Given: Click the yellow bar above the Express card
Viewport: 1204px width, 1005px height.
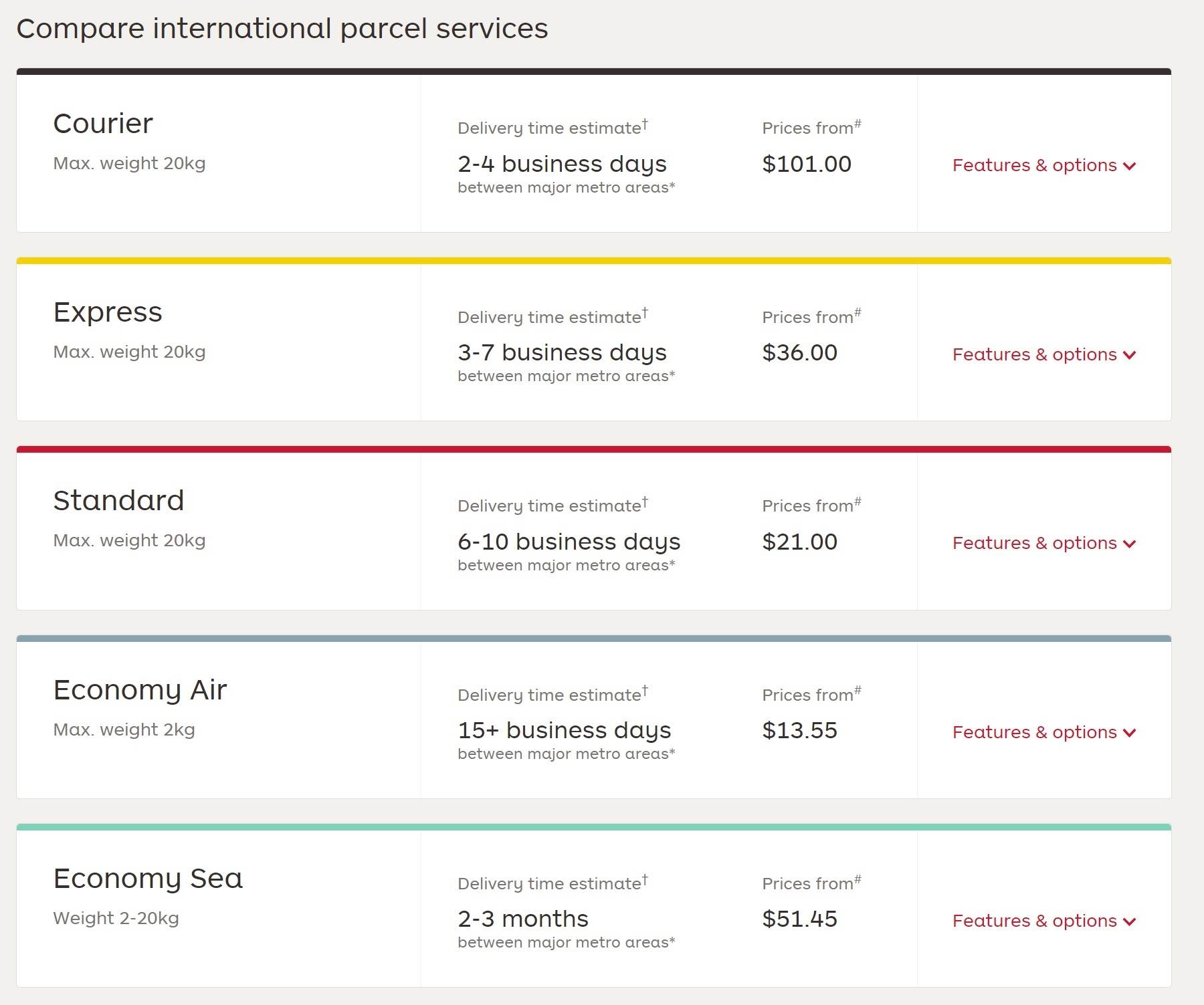Looking at the screenshot, I should pos(594,261).
